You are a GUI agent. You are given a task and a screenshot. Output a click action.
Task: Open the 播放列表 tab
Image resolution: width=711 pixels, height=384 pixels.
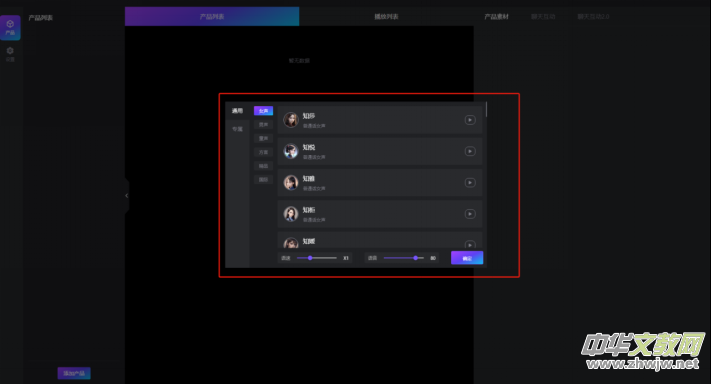(x=386, y=17)
